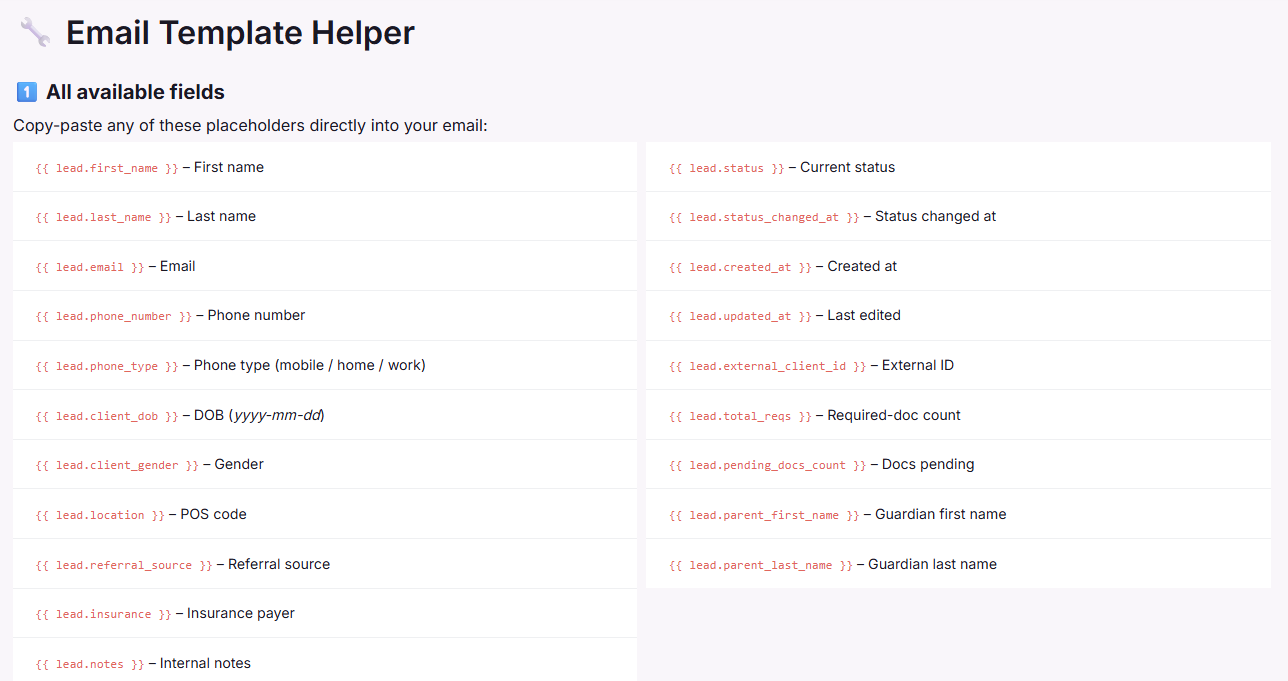Click the lead.phone_type placeholder
The image size is (1288, 681).
(x=106, y=366)
